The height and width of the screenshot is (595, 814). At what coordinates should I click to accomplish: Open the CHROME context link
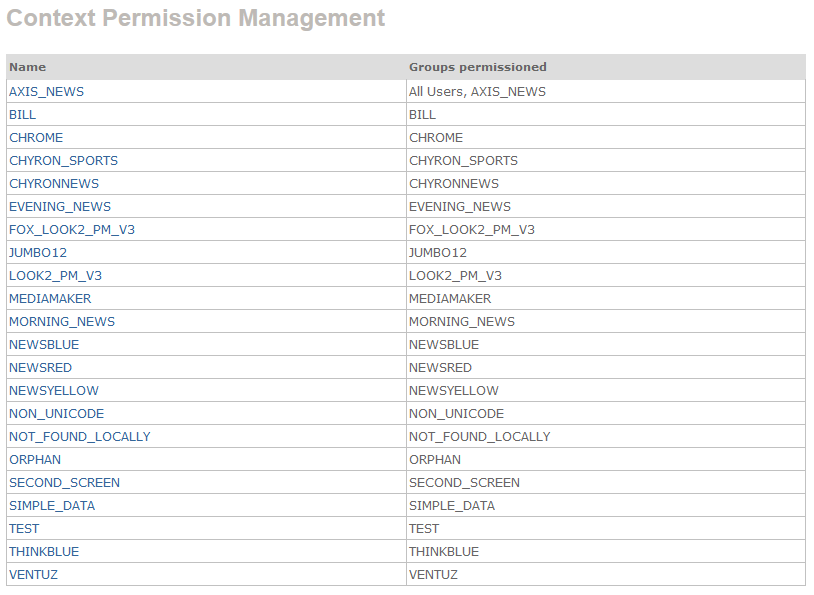click(x=36, y=137)
